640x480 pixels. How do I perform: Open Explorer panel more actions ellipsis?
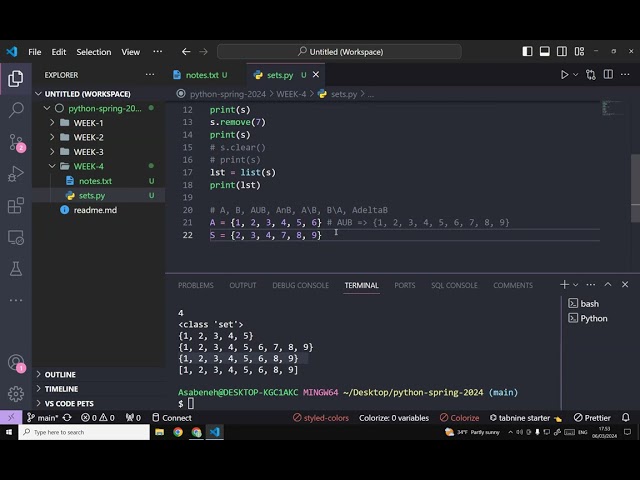150,75
